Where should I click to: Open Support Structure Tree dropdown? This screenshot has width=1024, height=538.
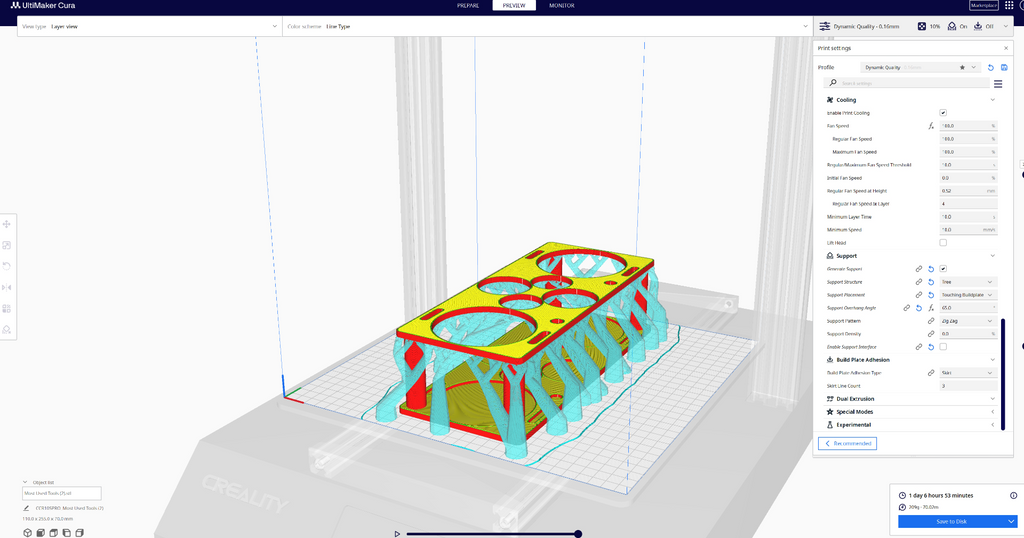tap(968, 282)
